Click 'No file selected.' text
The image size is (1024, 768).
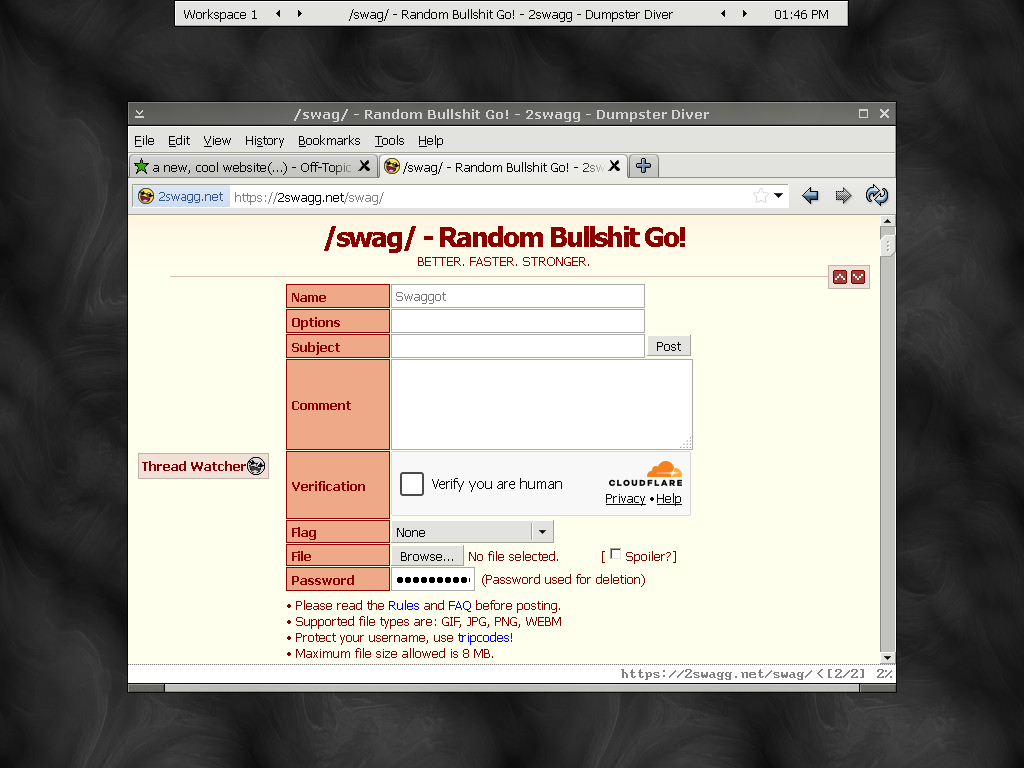click(513, 556)
